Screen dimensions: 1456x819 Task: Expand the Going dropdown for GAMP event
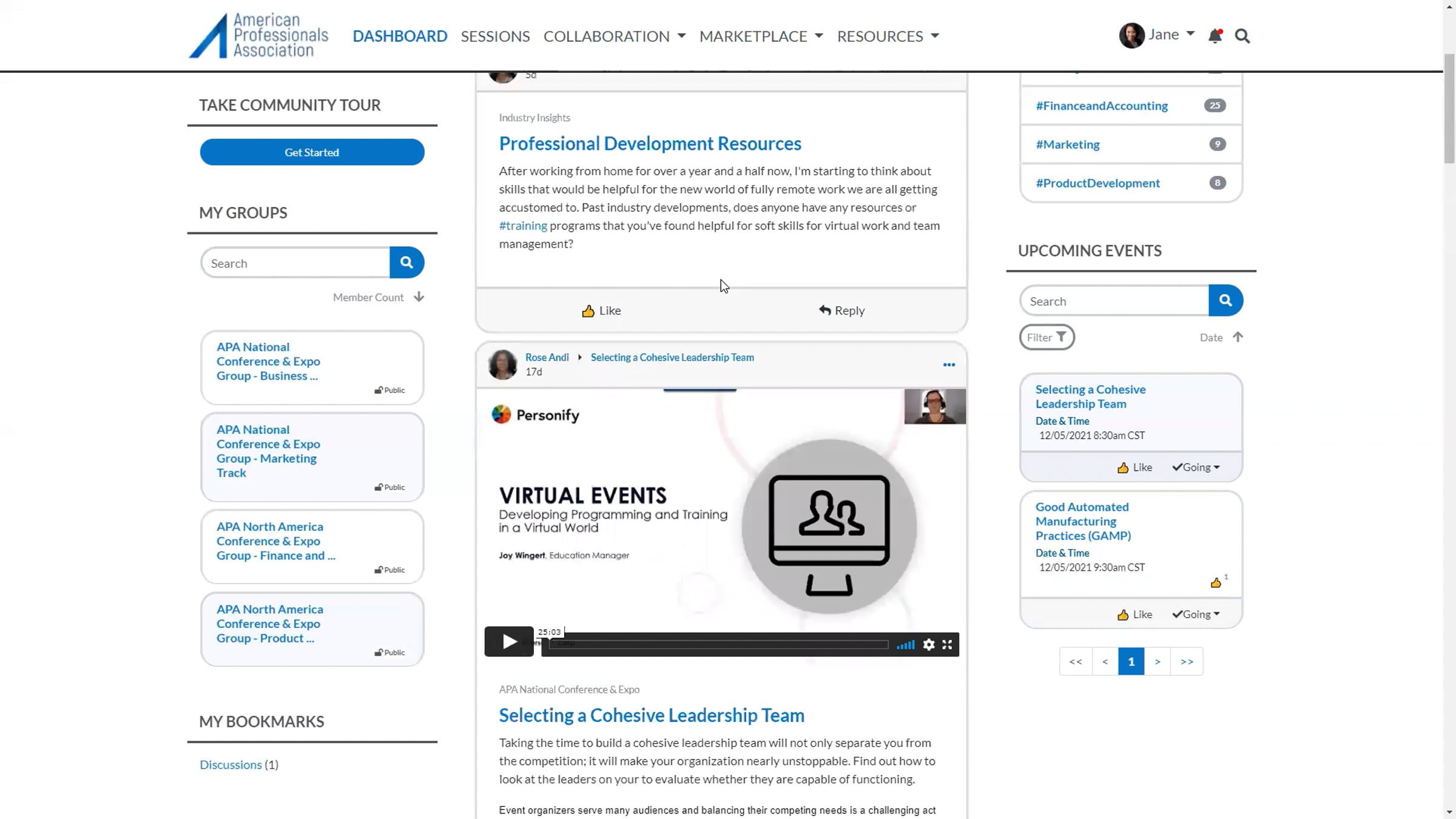(1196, 614)
